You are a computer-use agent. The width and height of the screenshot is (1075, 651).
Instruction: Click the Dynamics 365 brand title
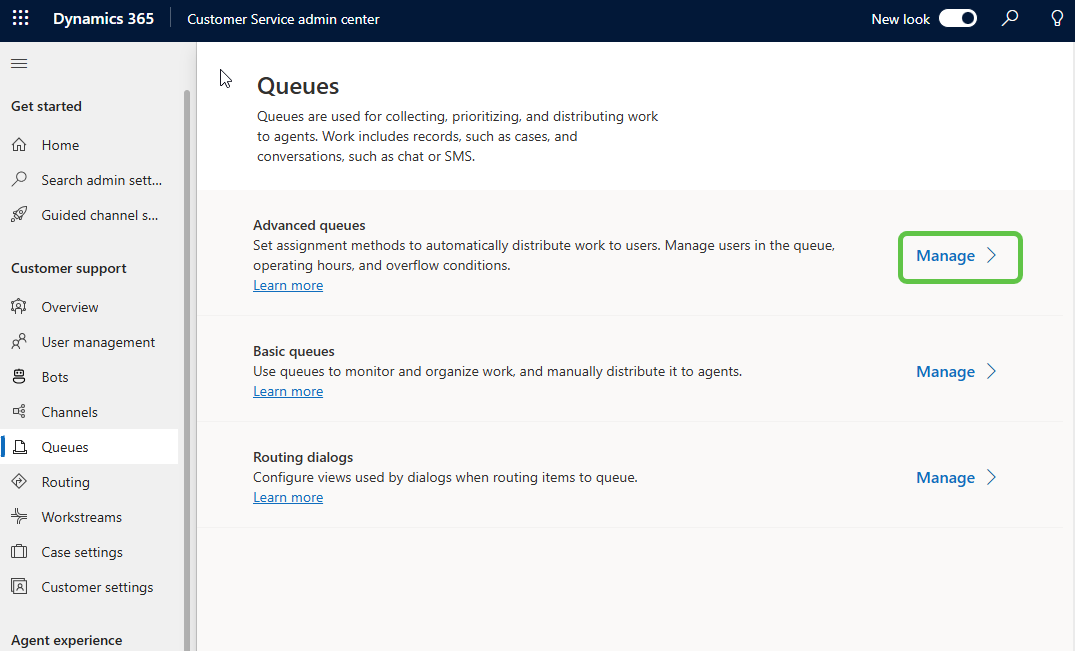[103, 19]
